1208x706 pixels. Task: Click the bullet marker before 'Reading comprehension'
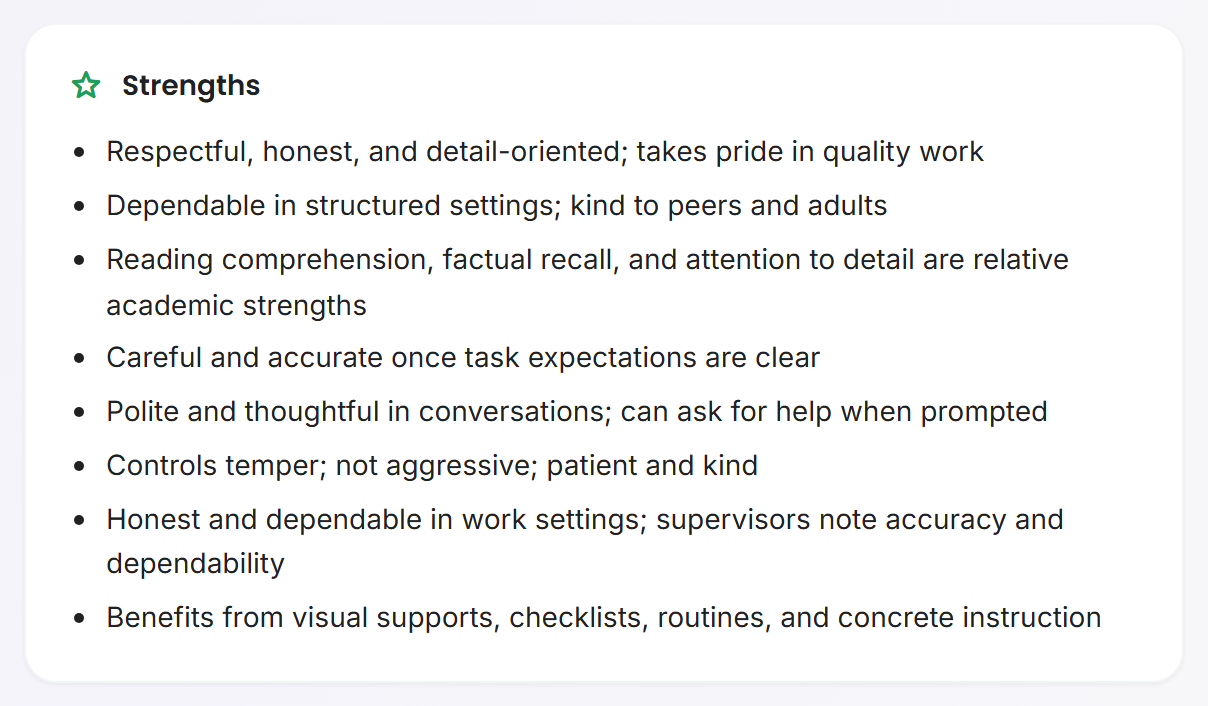80,261
